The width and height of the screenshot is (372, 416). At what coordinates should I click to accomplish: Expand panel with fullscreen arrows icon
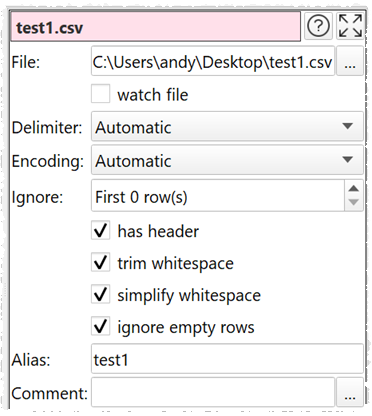click(350, 26)
